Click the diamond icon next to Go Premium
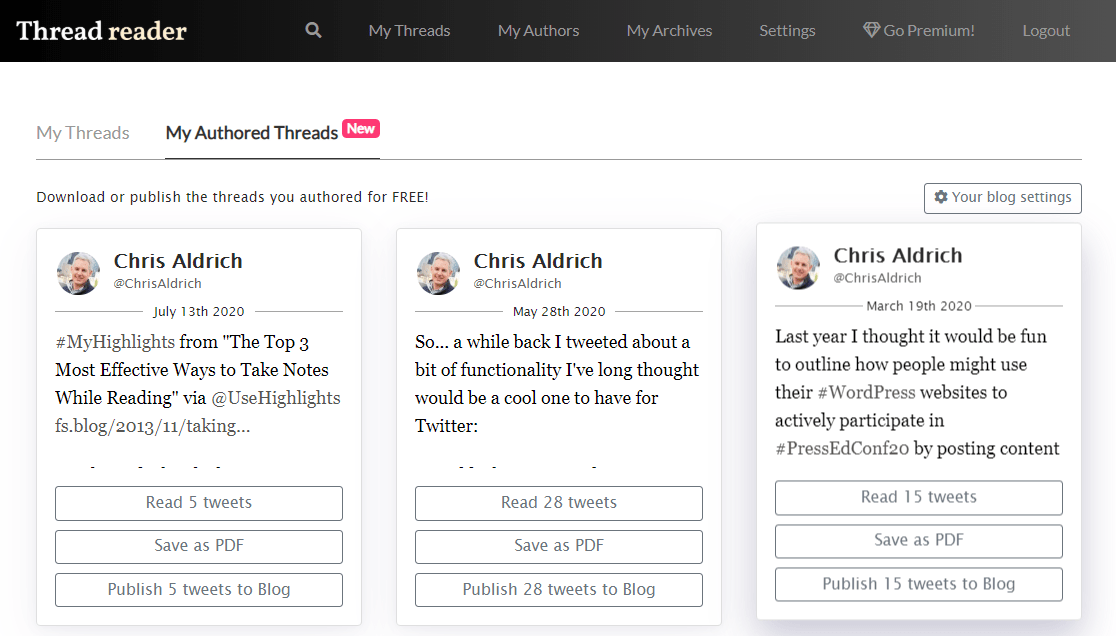Screen dimensions: 1116x636 (x=872, y=29)
